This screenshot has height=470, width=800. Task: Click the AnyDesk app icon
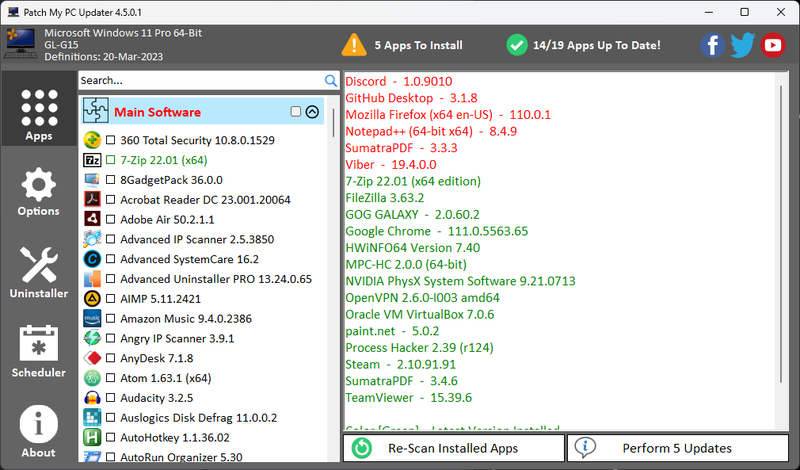pos(92,358)
